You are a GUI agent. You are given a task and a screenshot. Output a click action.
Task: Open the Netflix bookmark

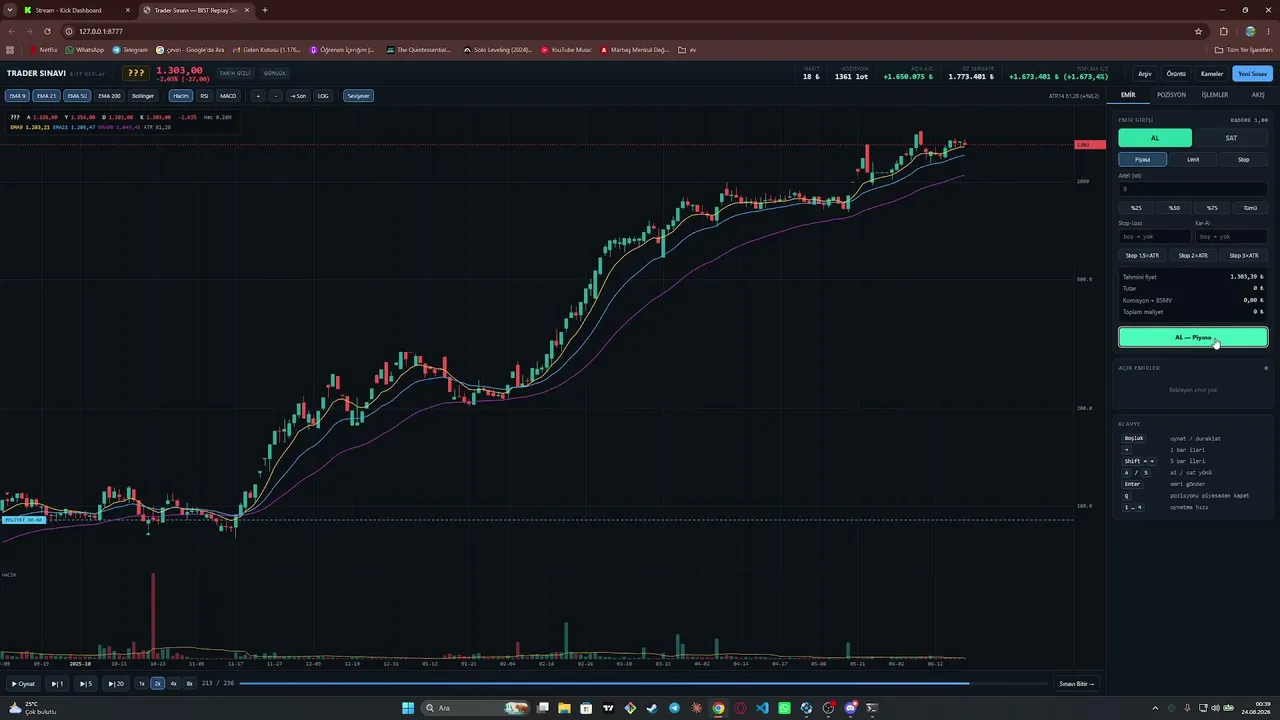coord(43,49)
